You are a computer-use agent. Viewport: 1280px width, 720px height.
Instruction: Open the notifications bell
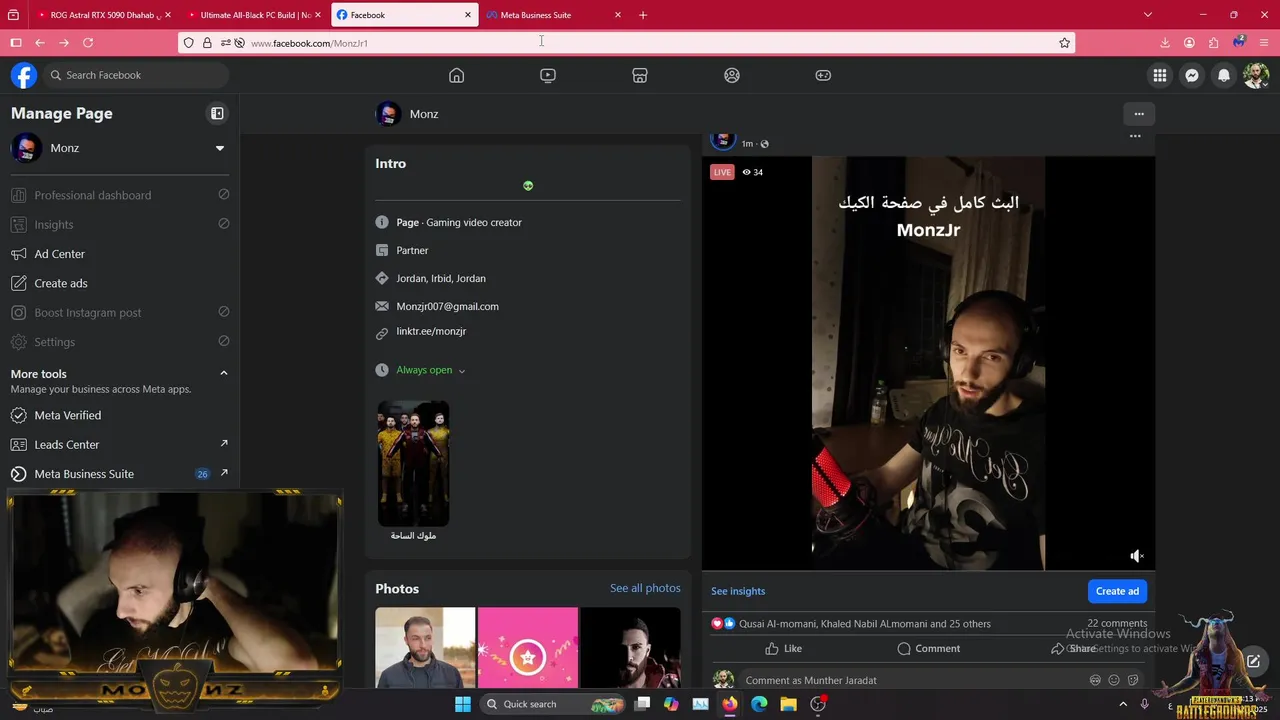click(x=1224, y=75)
